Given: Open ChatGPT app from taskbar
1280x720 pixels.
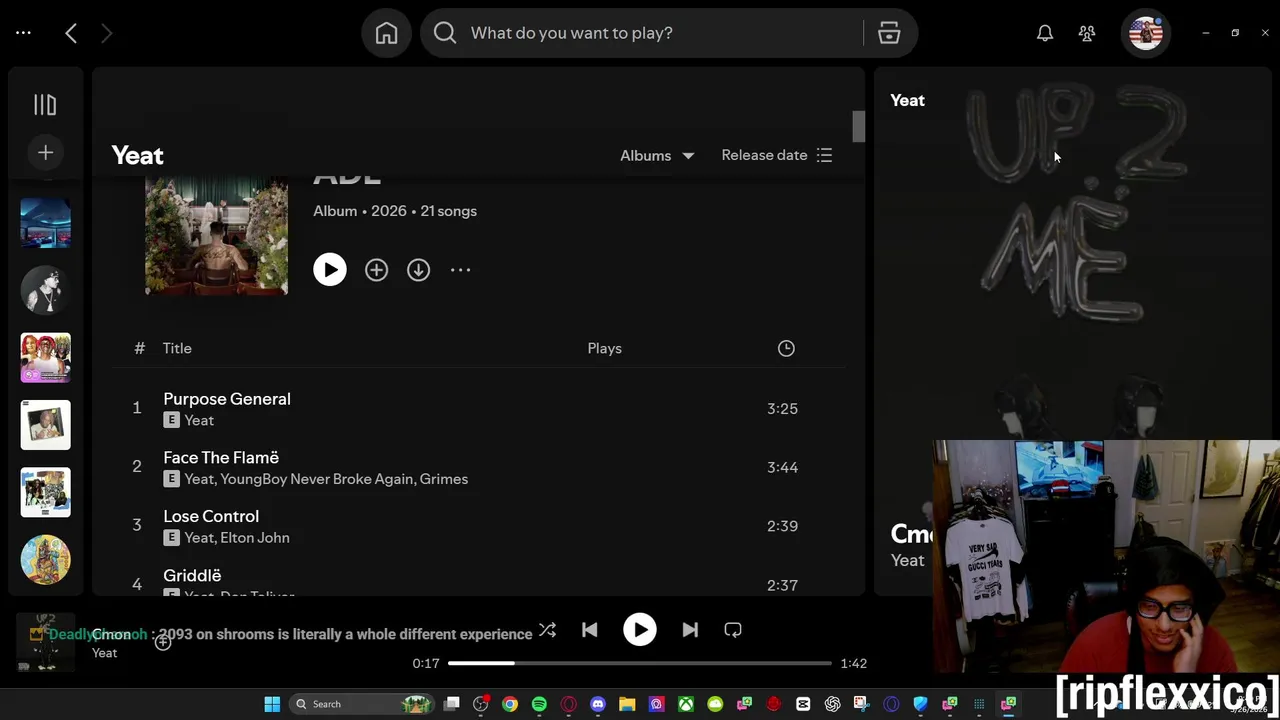Looking at the screenshot, I should 832,704.
